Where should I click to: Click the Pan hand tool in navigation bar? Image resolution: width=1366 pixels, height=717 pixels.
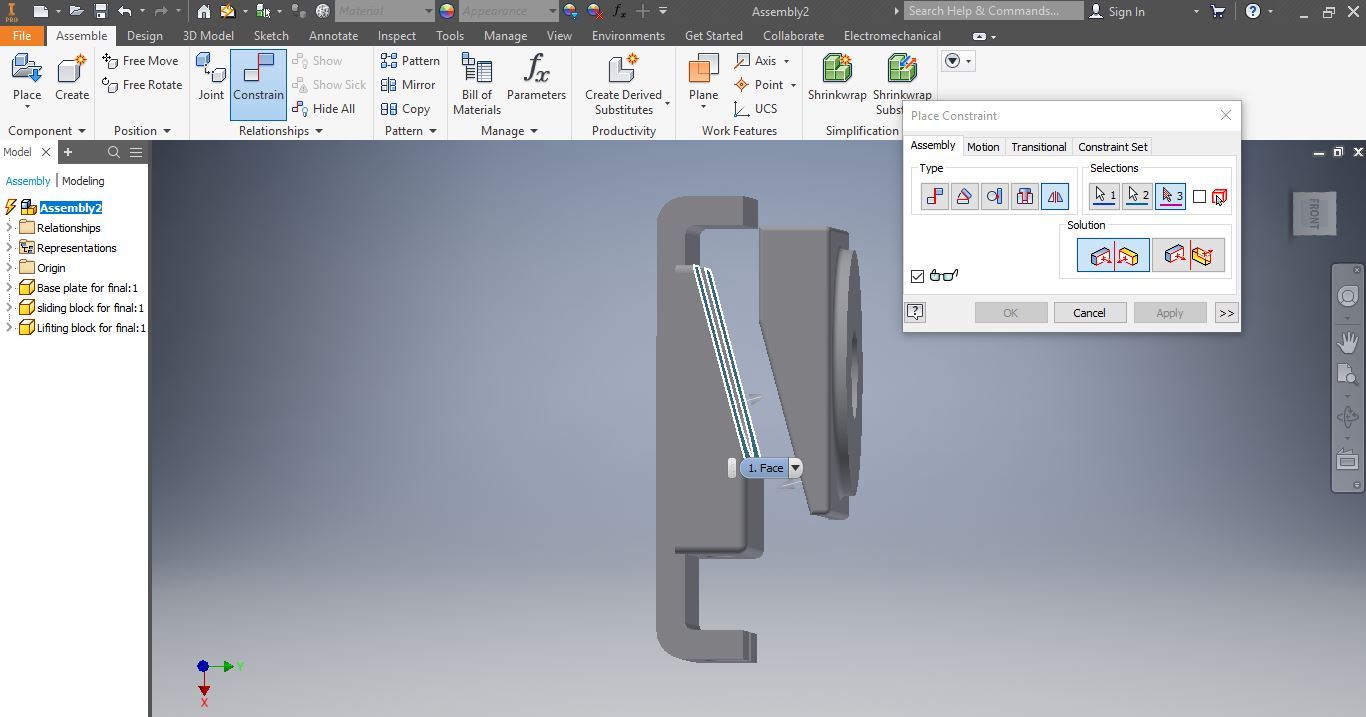click(1348, 342)
